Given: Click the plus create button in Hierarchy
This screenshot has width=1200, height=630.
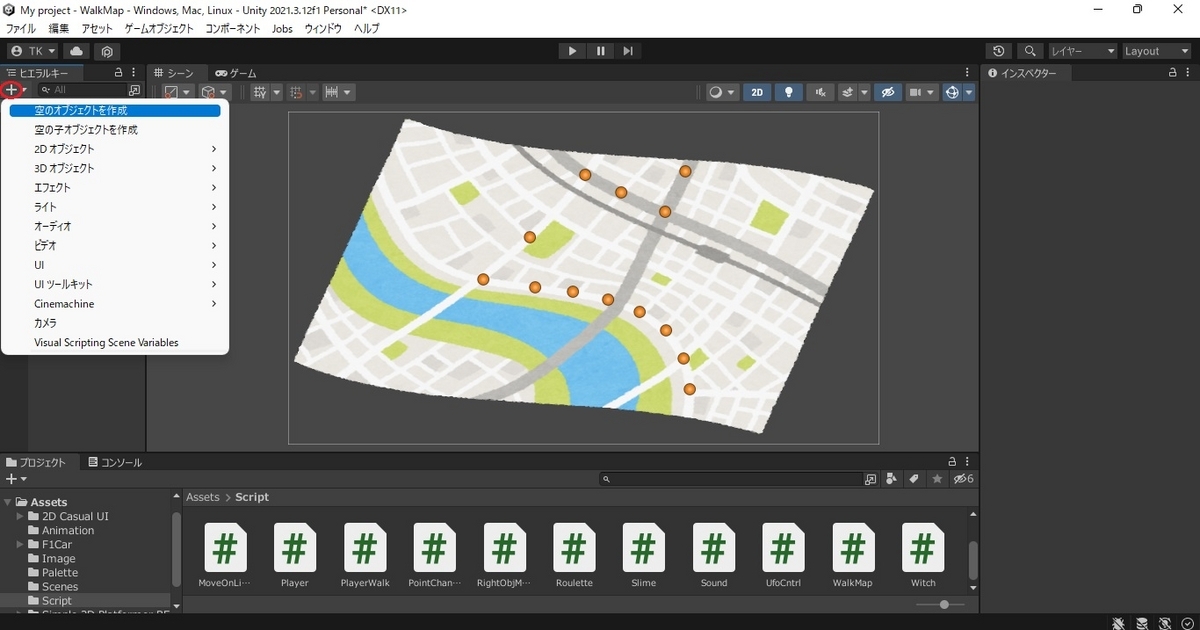Looking at the screenshot, I should [12, 90].
